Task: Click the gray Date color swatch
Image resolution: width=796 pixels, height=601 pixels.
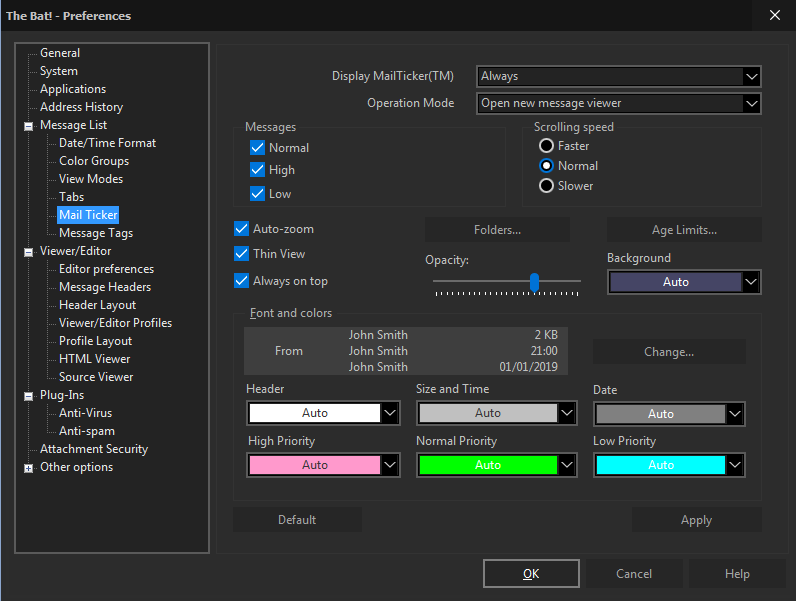Action: pos(660,414)
